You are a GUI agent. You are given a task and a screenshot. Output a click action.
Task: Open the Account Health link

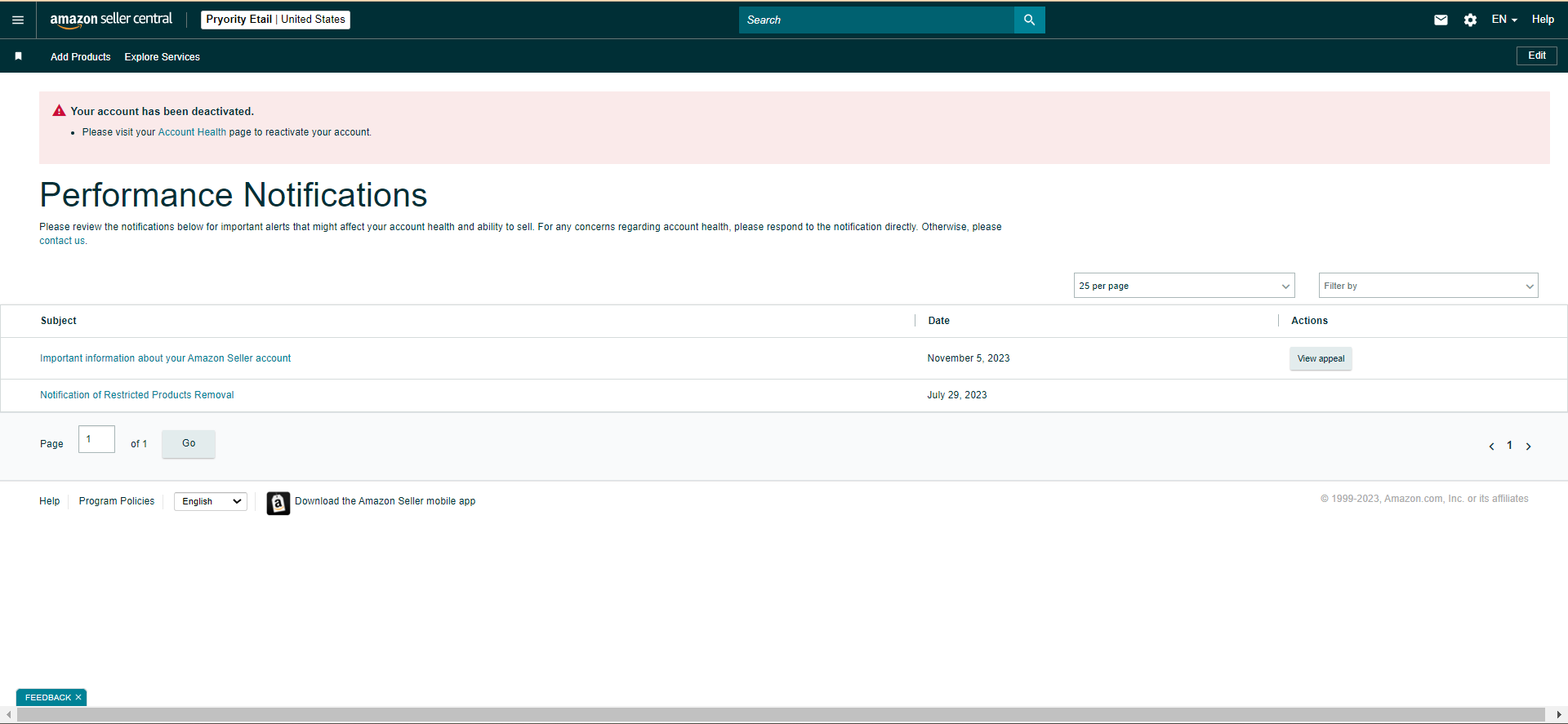192,132
